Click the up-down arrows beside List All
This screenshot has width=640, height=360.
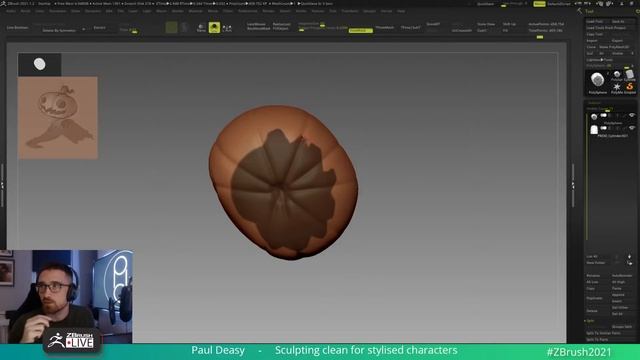[x=629, y=256]
